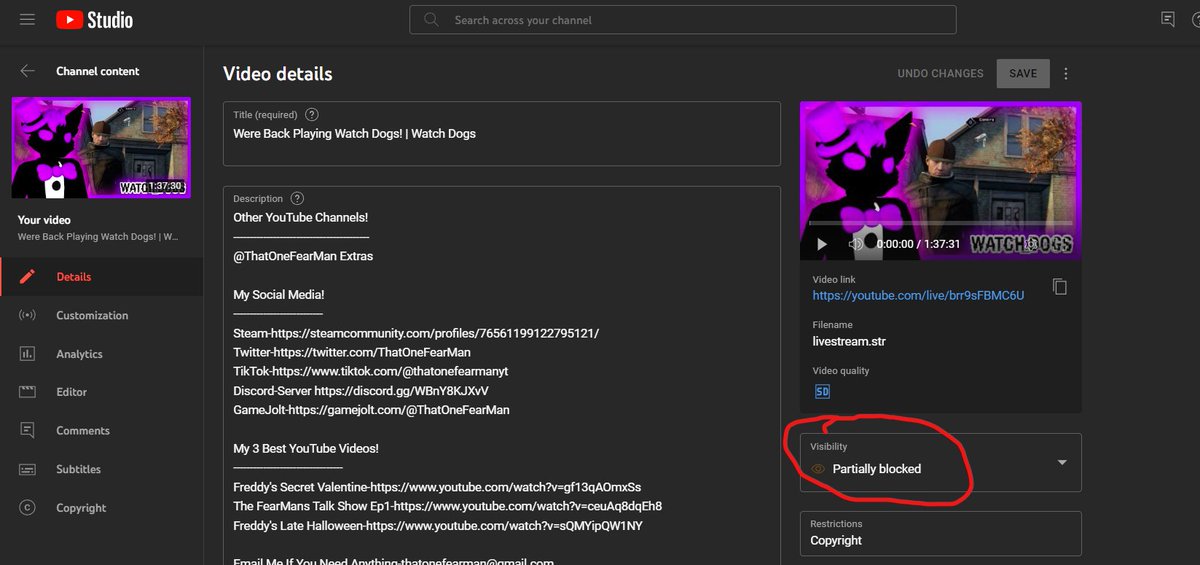This screenshot has height=565, width=1200.
Task: Click the SAVE button
Action: click(1023, 74)
